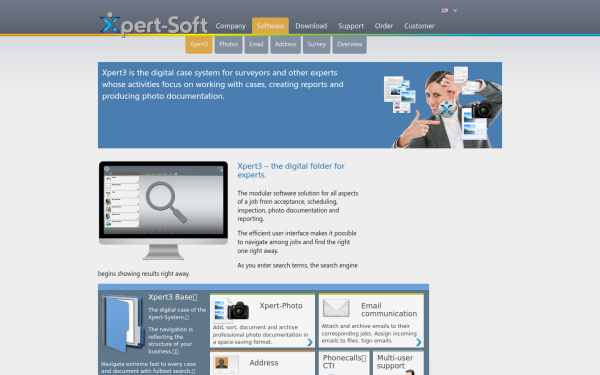Viewport: 600px width, 375px height.
Task: Click the text 'begins showing results right away.'
Action: (x=144, y=274)
